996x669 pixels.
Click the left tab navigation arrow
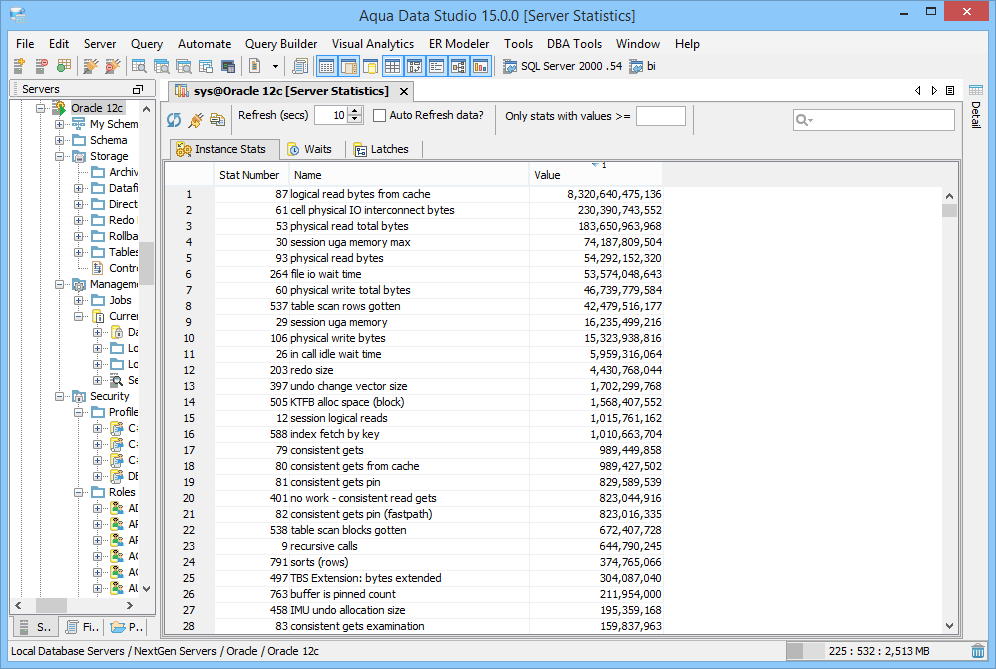(x=918, y=91)
